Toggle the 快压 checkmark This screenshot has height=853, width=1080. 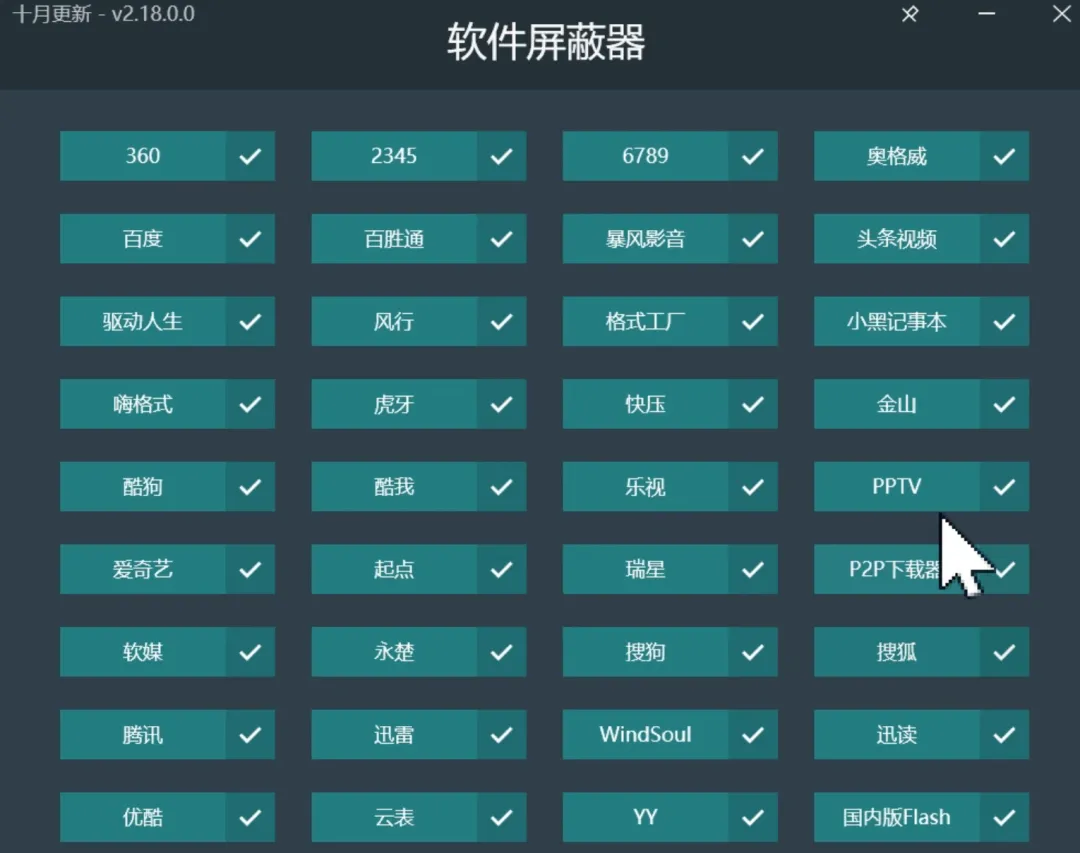753,404
